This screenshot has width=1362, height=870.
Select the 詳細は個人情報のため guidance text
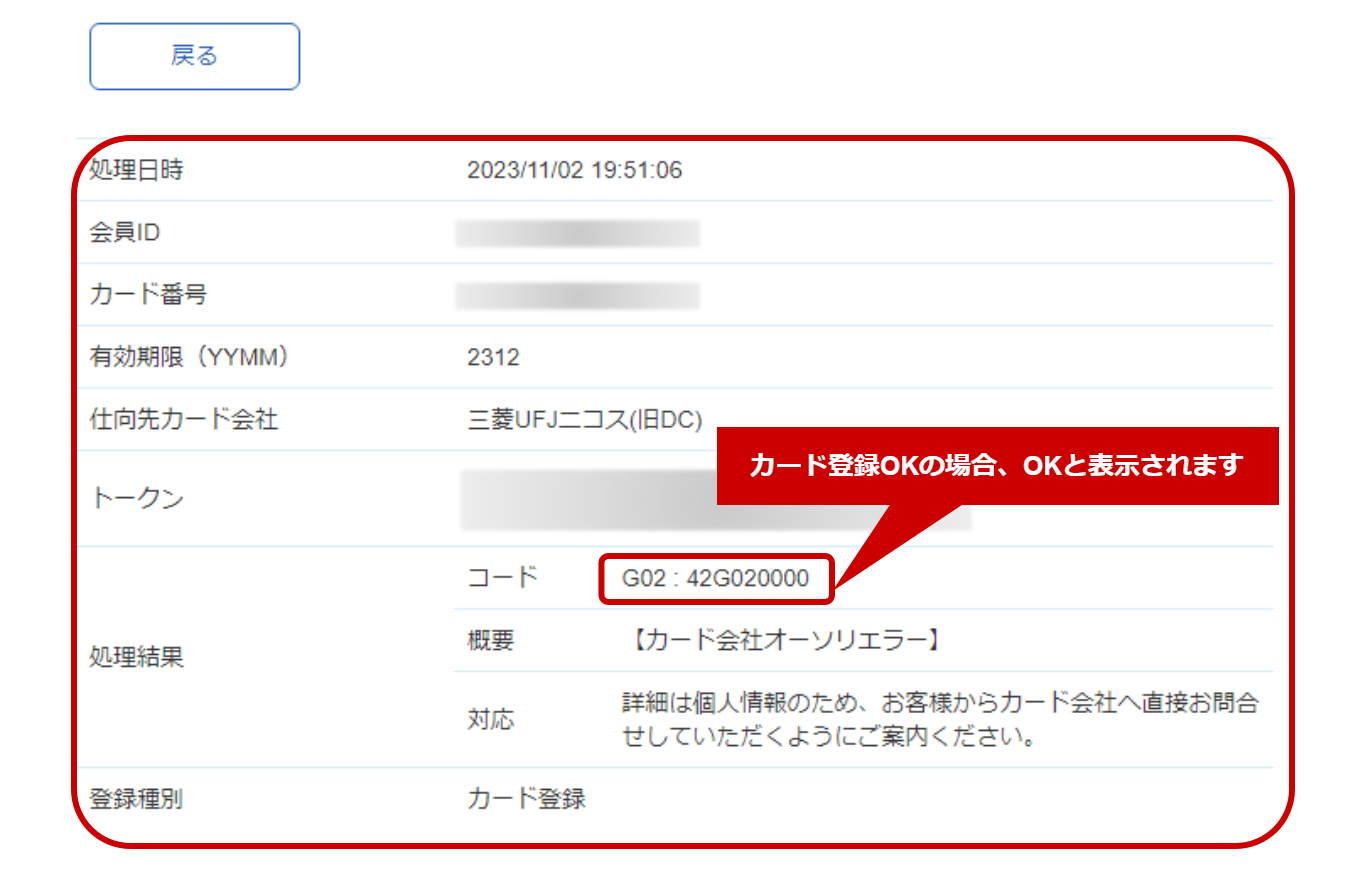click(939, 720)
